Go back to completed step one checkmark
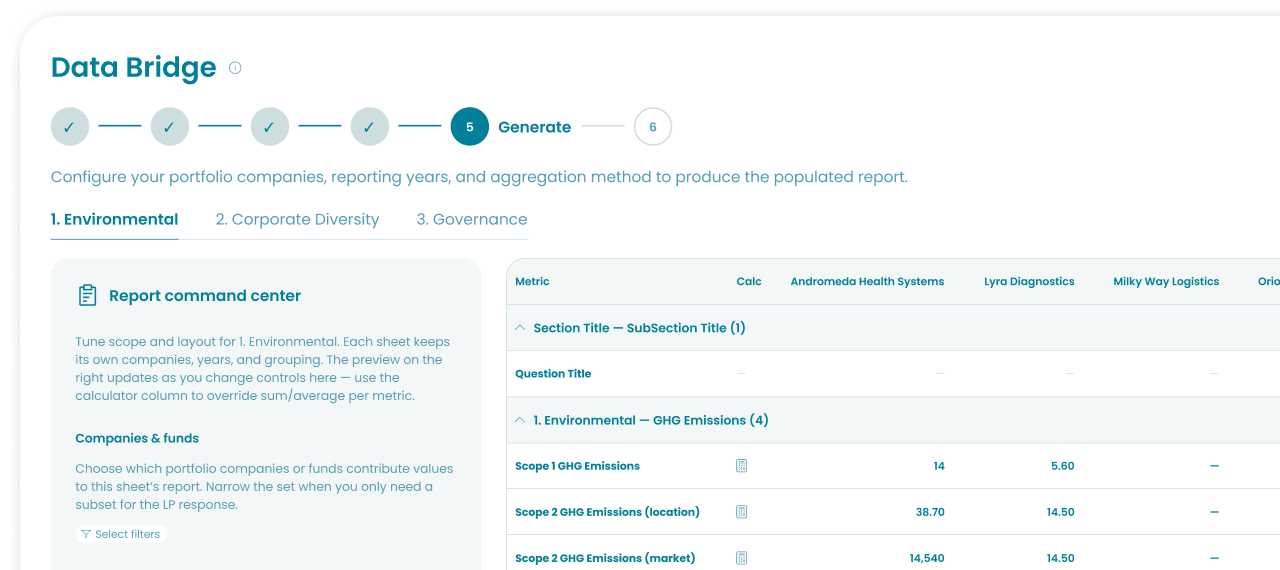1280x570 pixels. point(70,127)
